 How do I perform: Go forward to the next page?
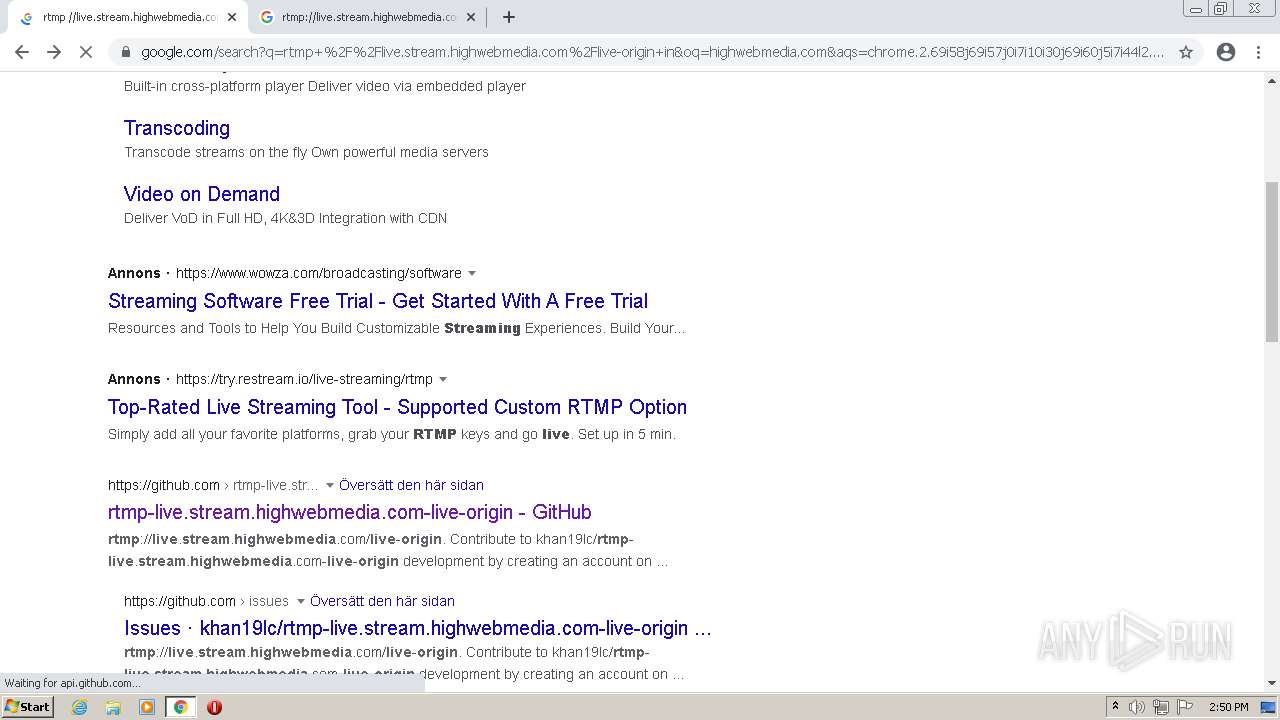[x=54, y=52]
